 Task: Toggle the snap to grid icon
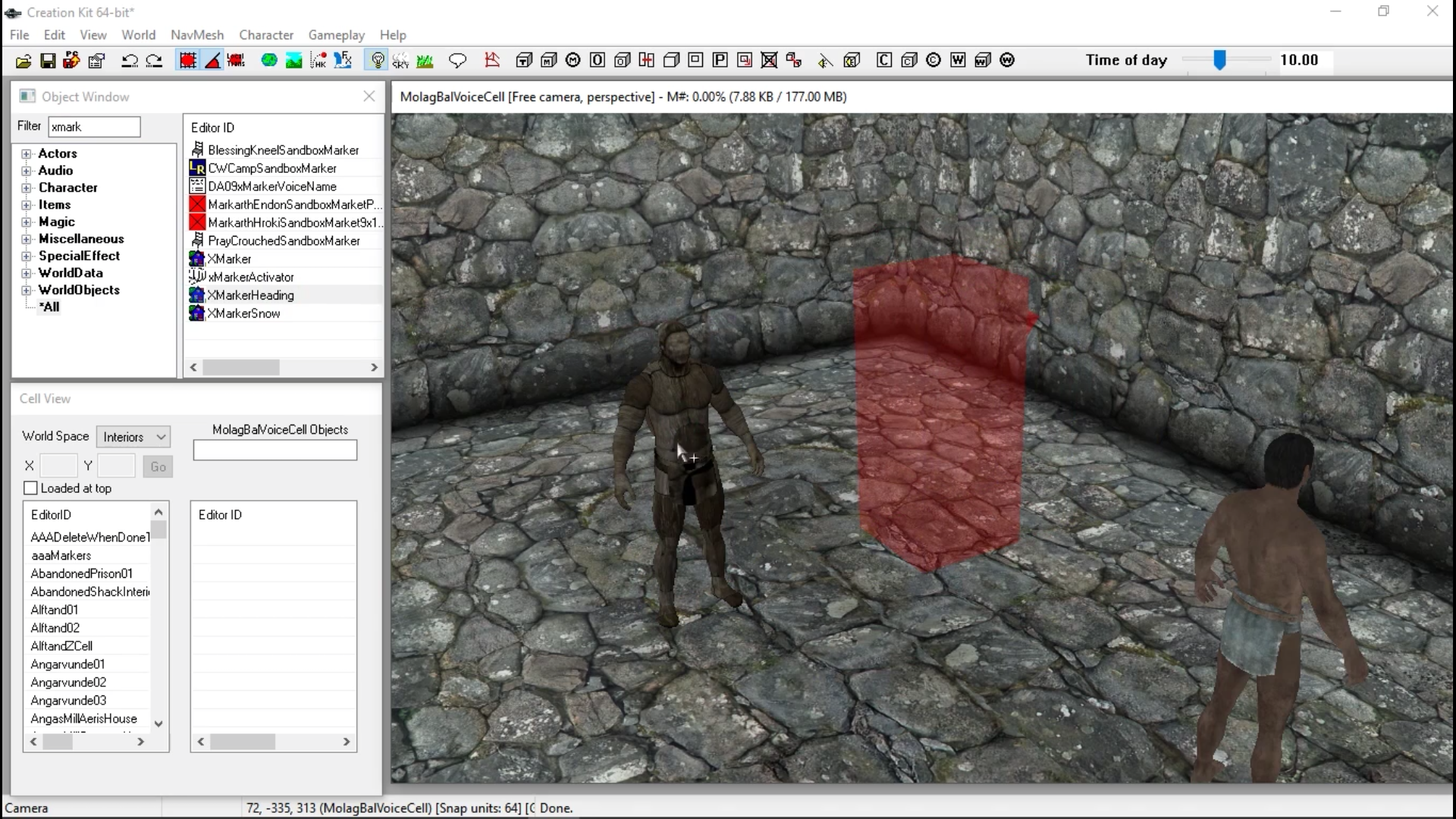(x=187, y=61)
